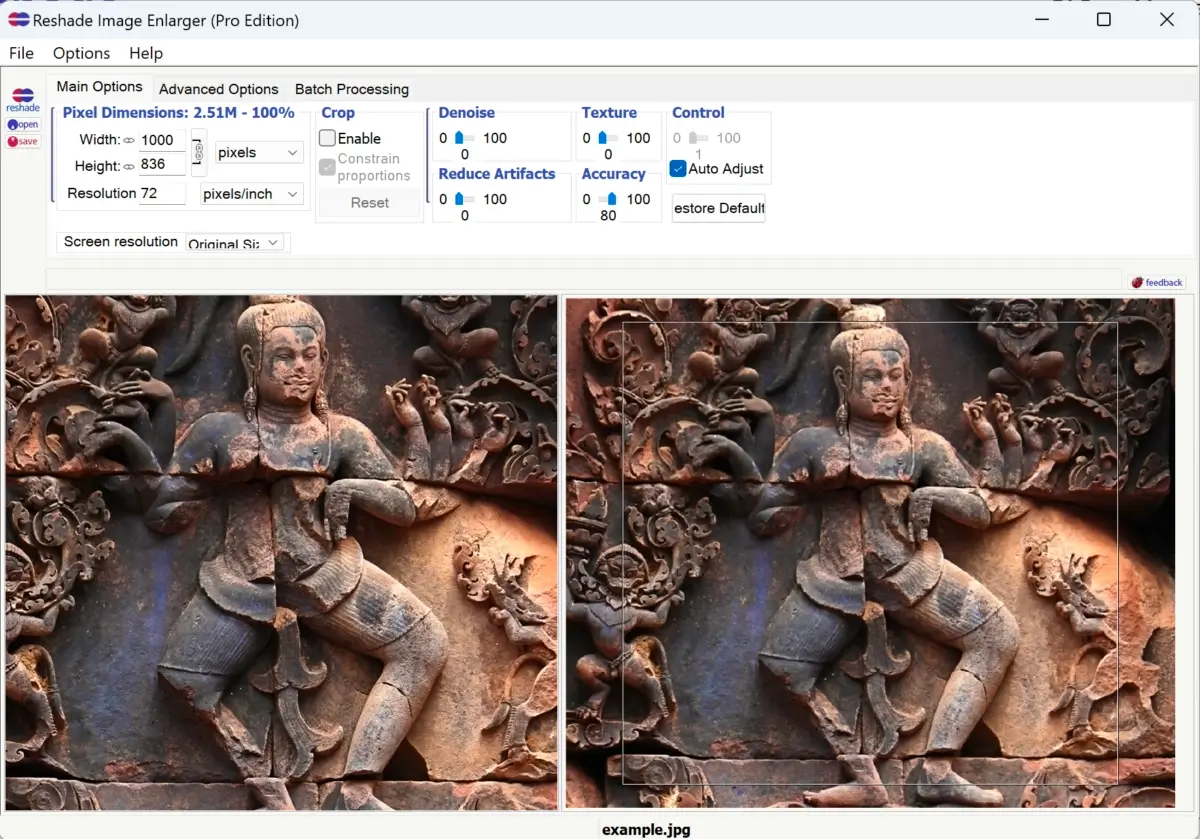Open the Help menu
Viewport: 1200px width, 839px height.
pos(146,53)
